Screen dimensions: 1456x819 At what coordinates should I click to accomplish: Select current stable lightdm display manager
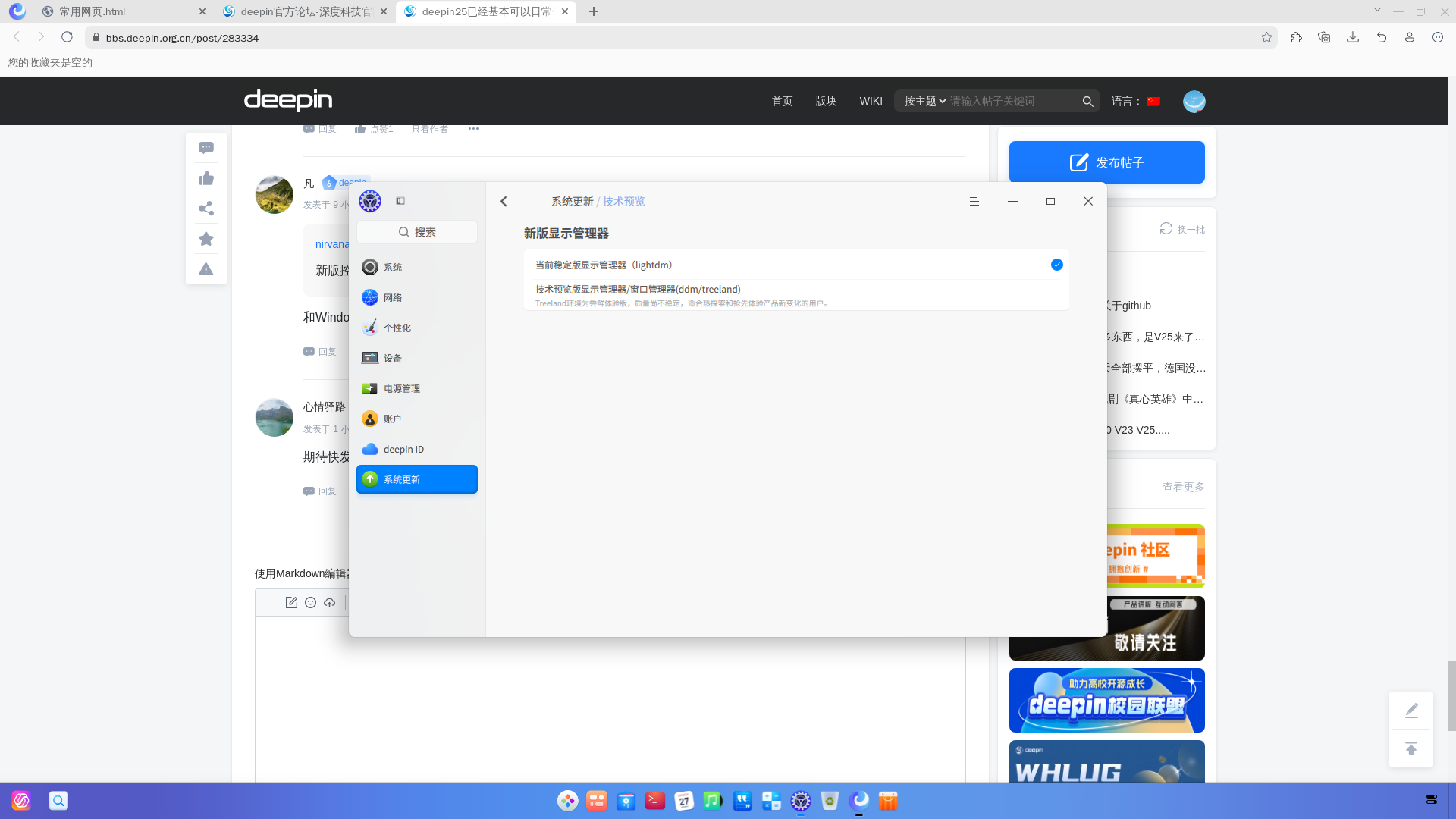795,265
